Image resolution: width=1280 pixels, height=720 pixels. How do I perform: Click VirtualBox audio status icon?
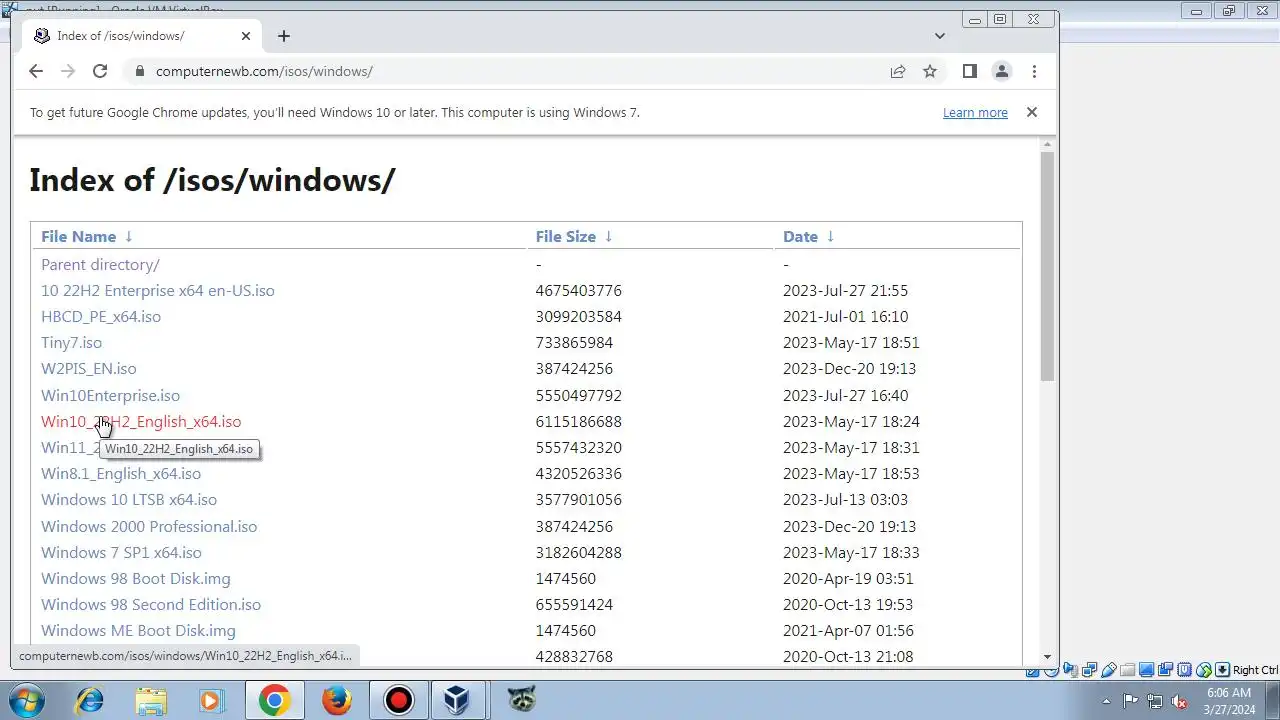(x=1070, y=670)
